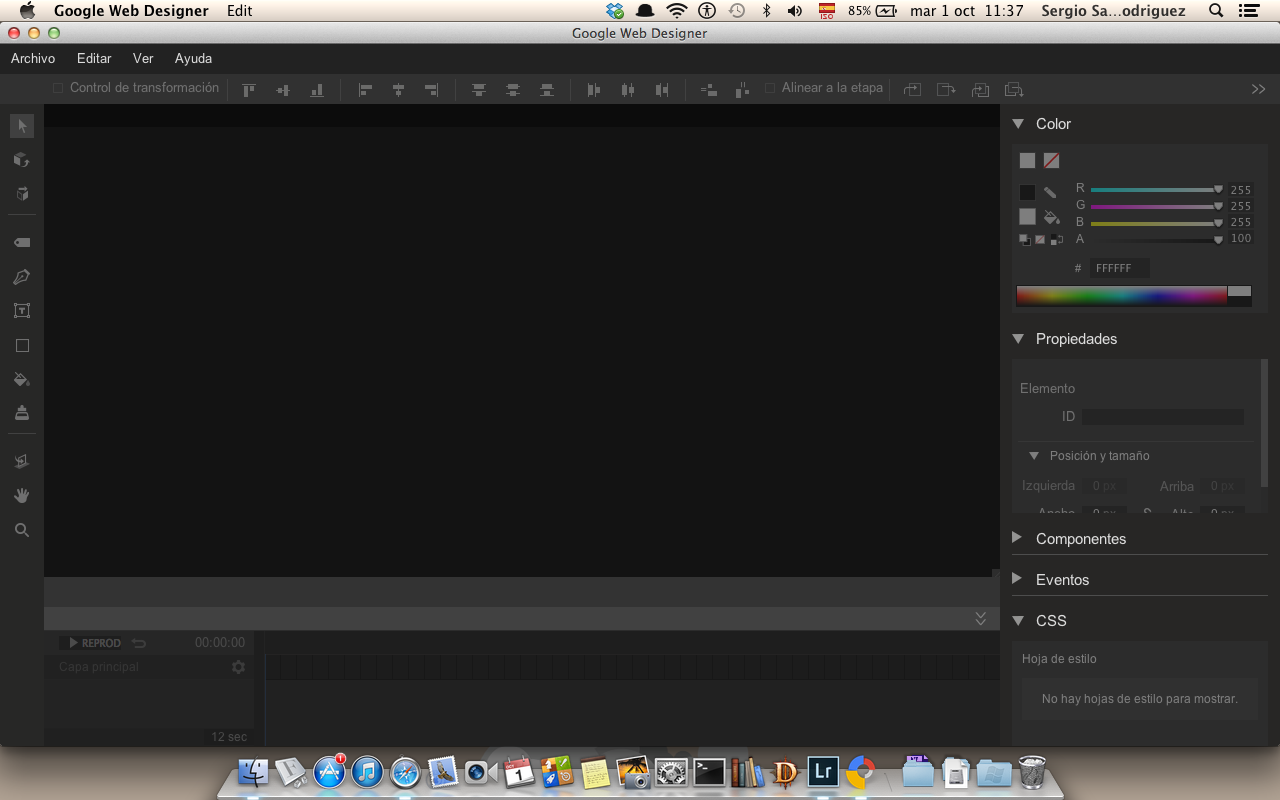The width and height of the screenshot is (1280, 800).
Task: Expand the Componentes panel
Action: pyautogui.click(x=1017, y=538)
